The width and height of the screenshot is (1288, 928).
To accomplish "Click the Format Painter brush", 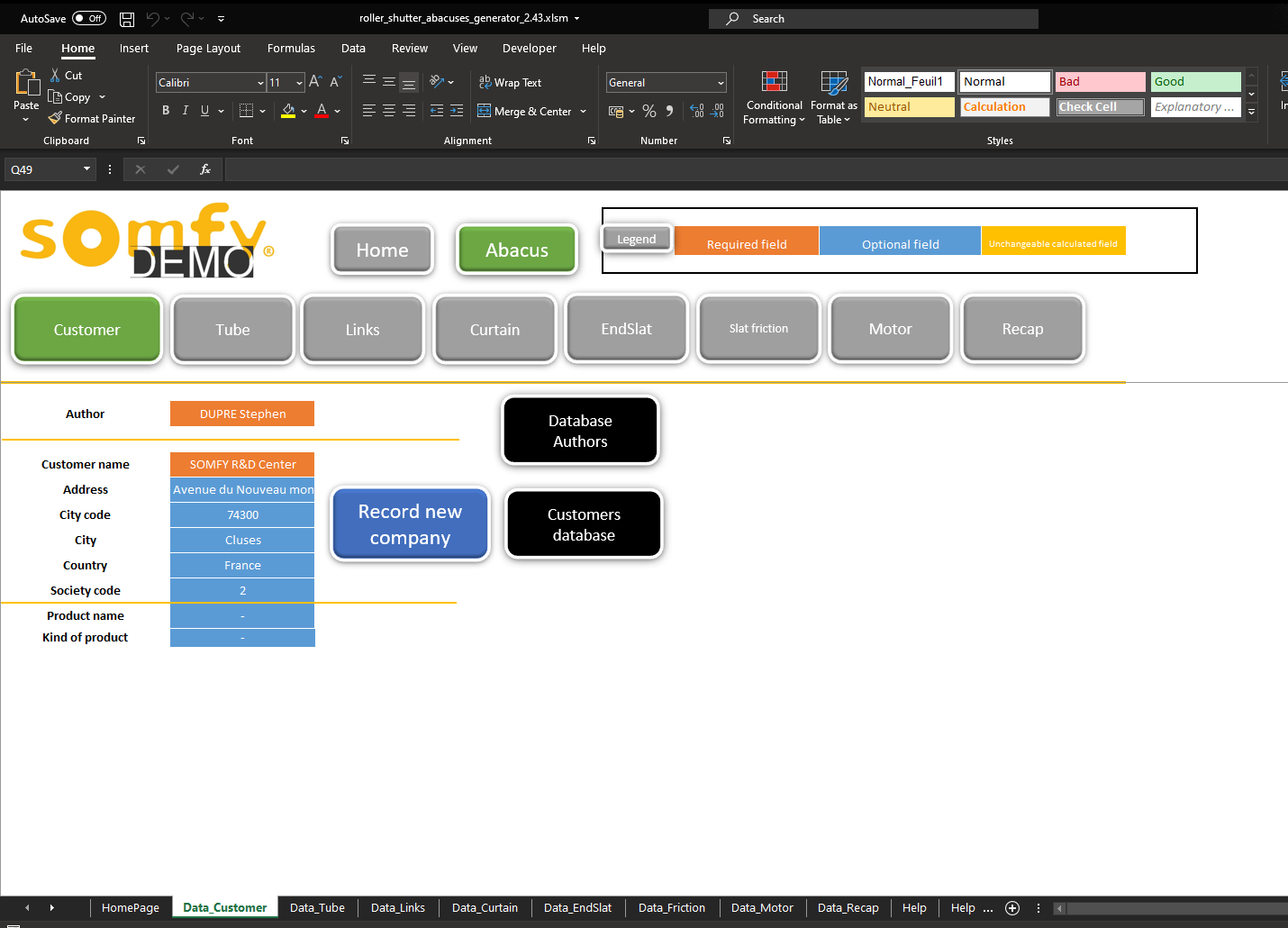I will coord(55,118).
